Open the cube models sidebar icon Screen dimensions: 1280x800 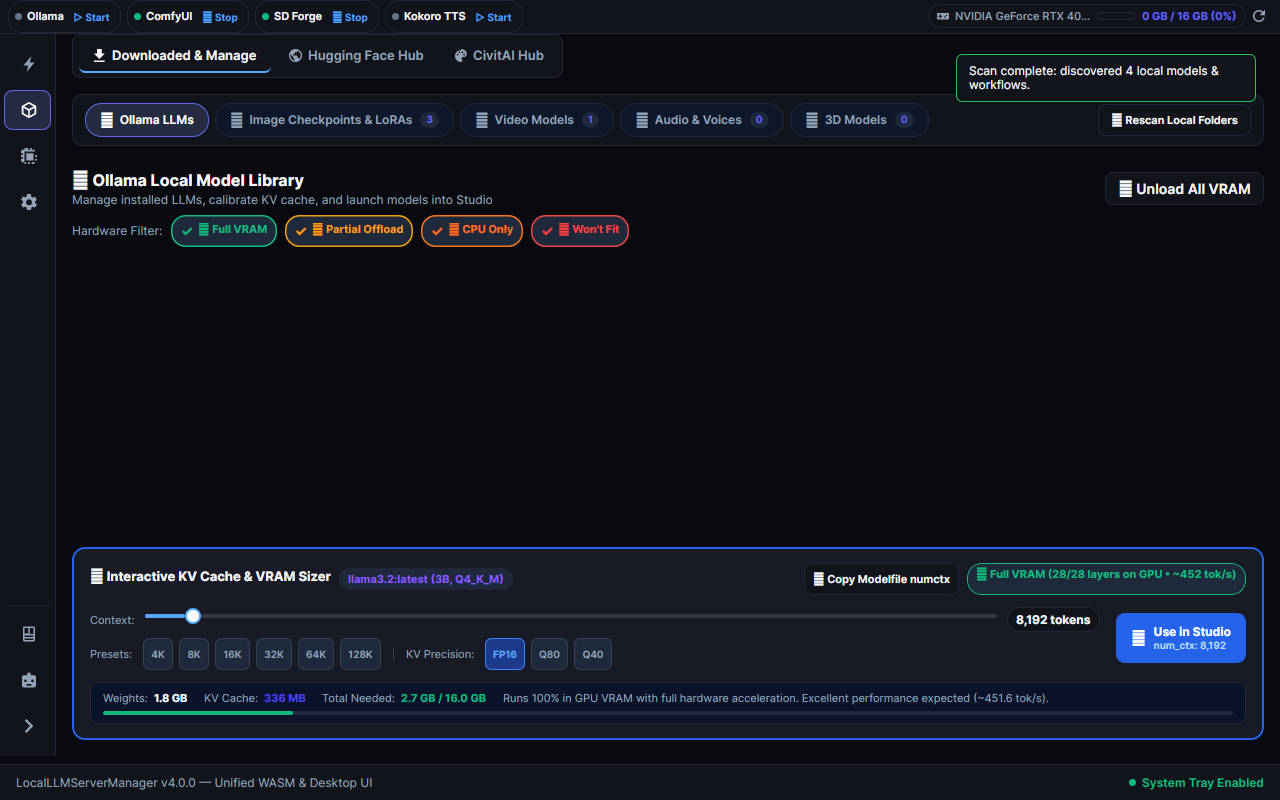pyautogui.click(x=28, y=110)
